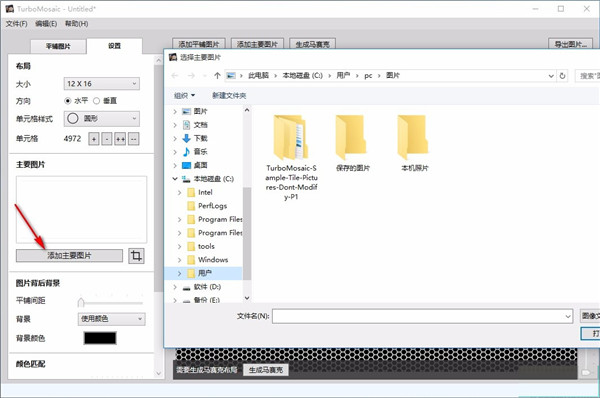Open the 组织 dropdown menu
Screen dimensions: 600x398
tap(184, 95)
